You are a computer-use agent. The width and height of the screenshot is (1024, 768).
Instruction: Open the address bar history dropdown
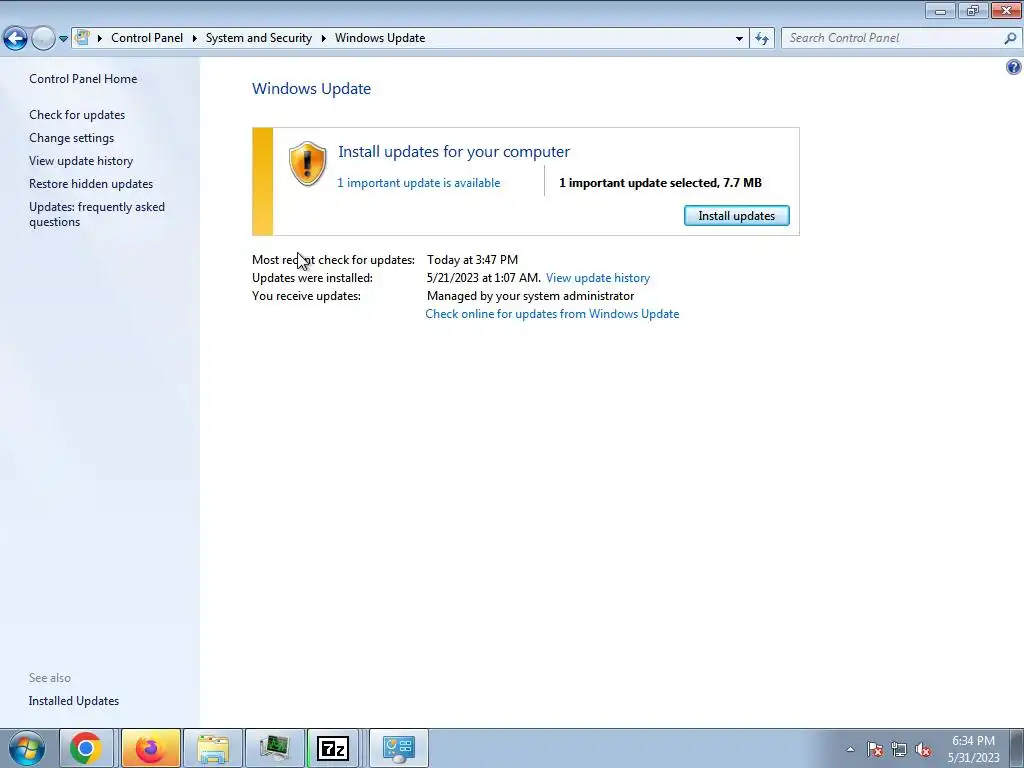(x=739, y=39)
